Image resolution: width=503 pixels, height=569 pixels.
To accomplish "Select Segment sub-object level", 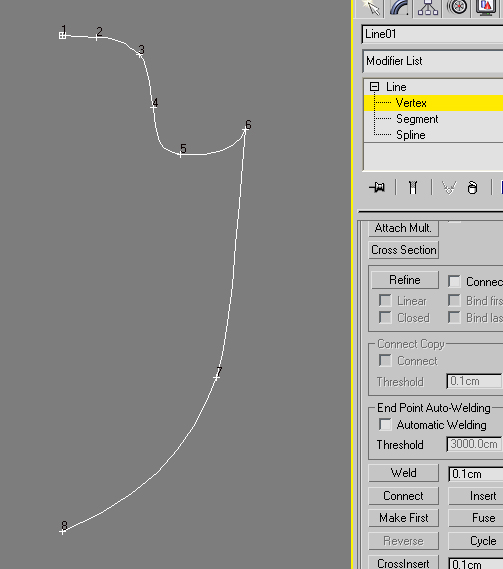I will coord(417,119).
